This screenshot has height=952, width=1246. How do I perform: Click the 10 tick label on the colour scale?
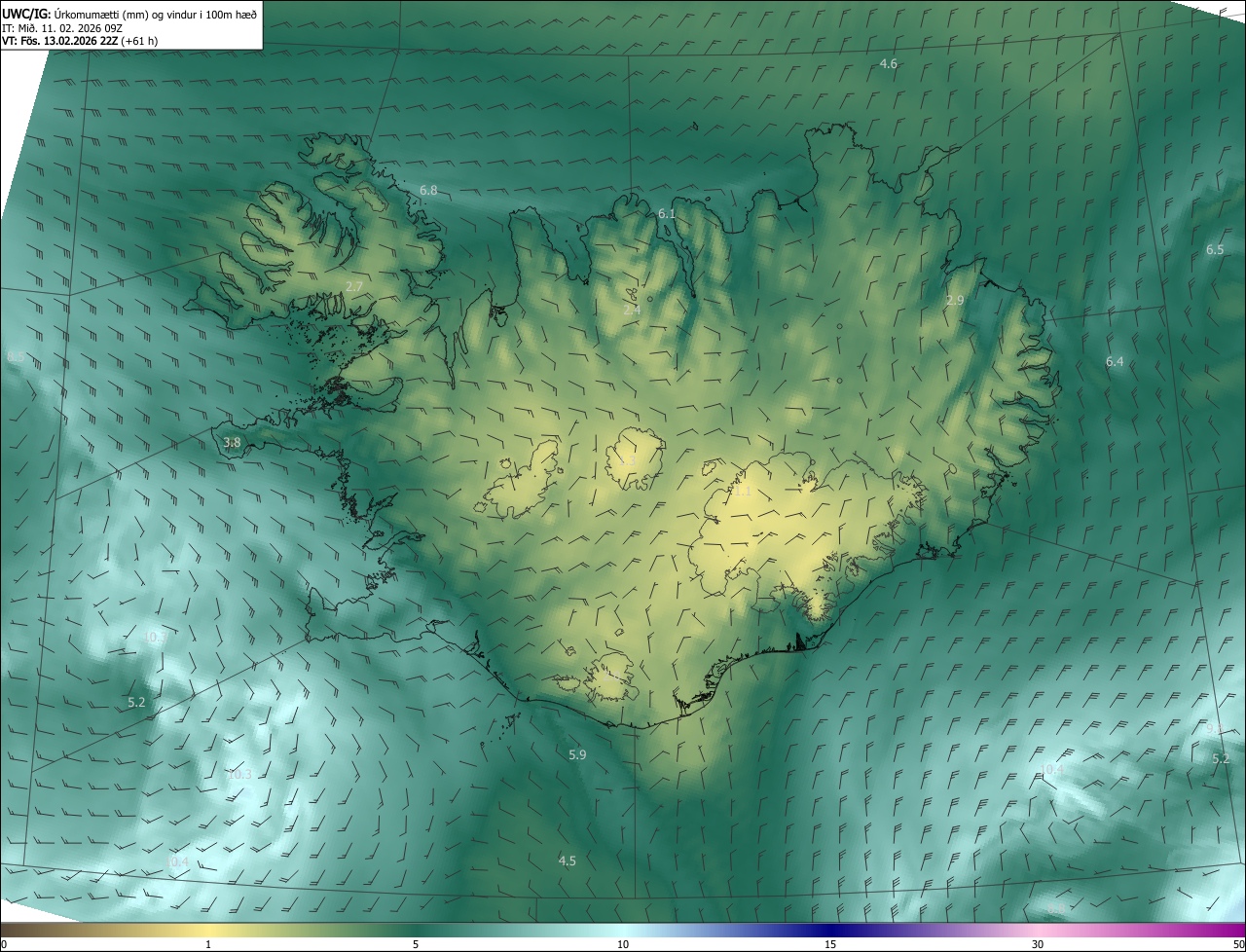click(623, 945)
